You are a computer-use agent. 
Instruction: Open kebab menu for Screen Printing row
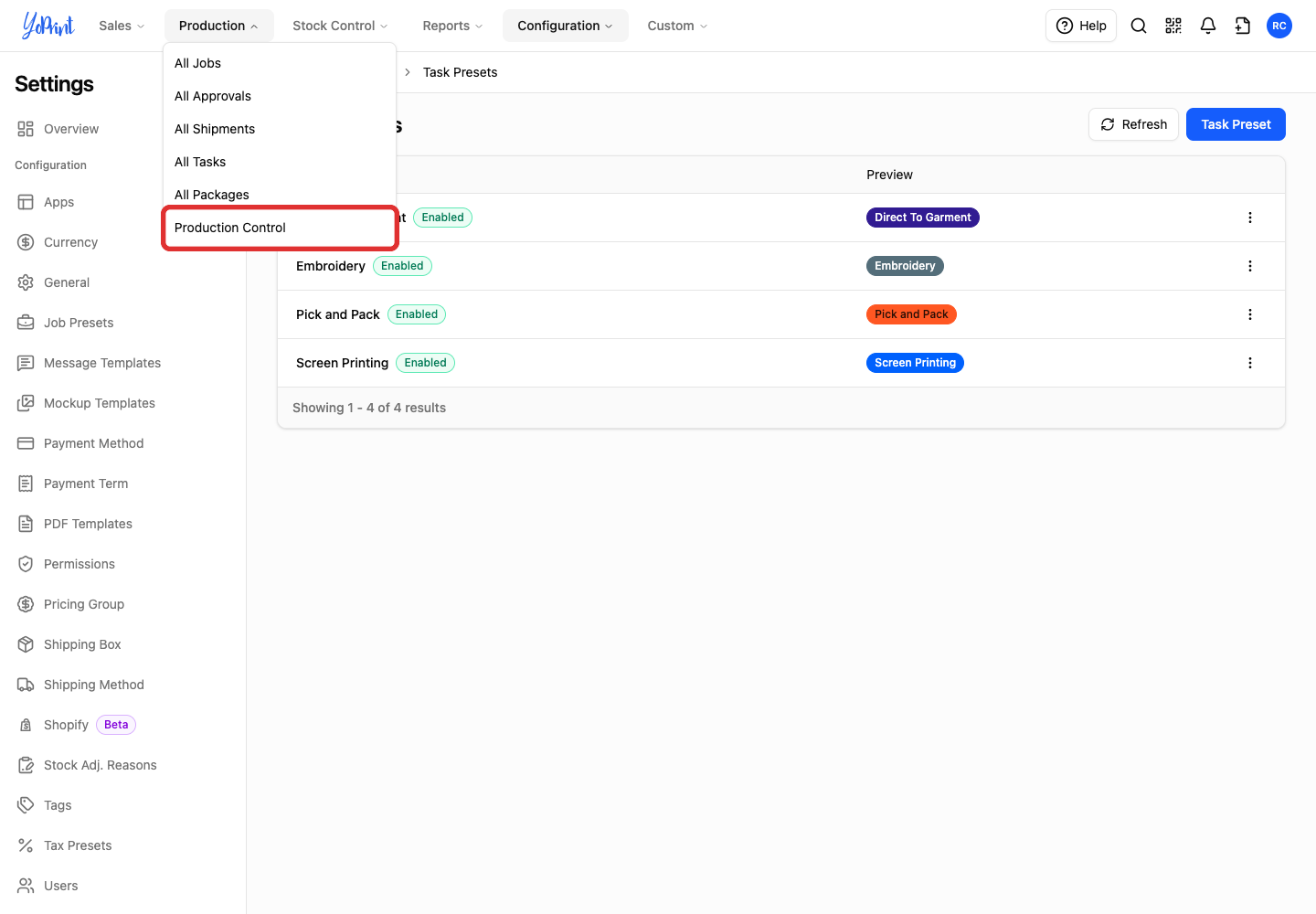(1250, 363)
